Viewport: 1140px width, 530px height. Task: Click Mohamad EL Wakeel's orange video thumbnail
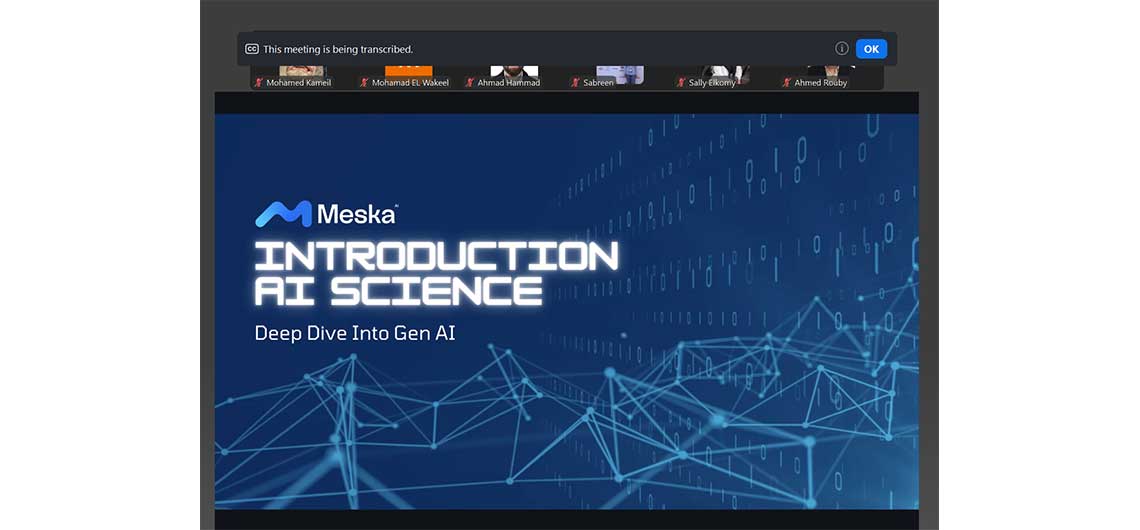click(x=409, y=71)
